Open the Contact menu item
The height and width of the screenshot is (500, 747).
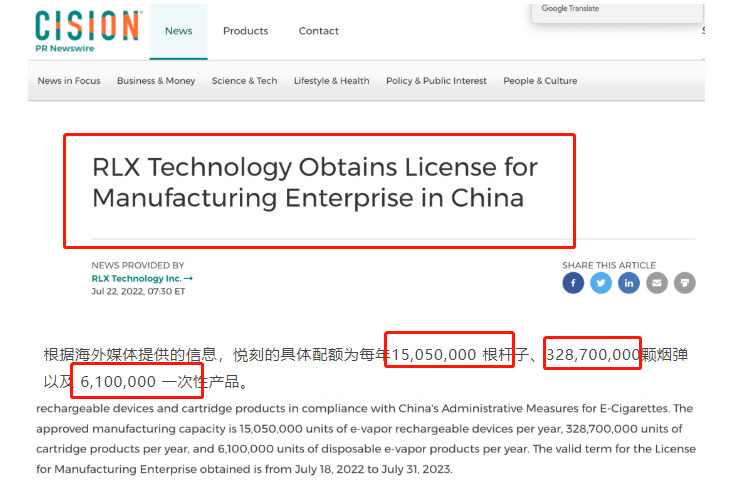(x=319, y=31)
